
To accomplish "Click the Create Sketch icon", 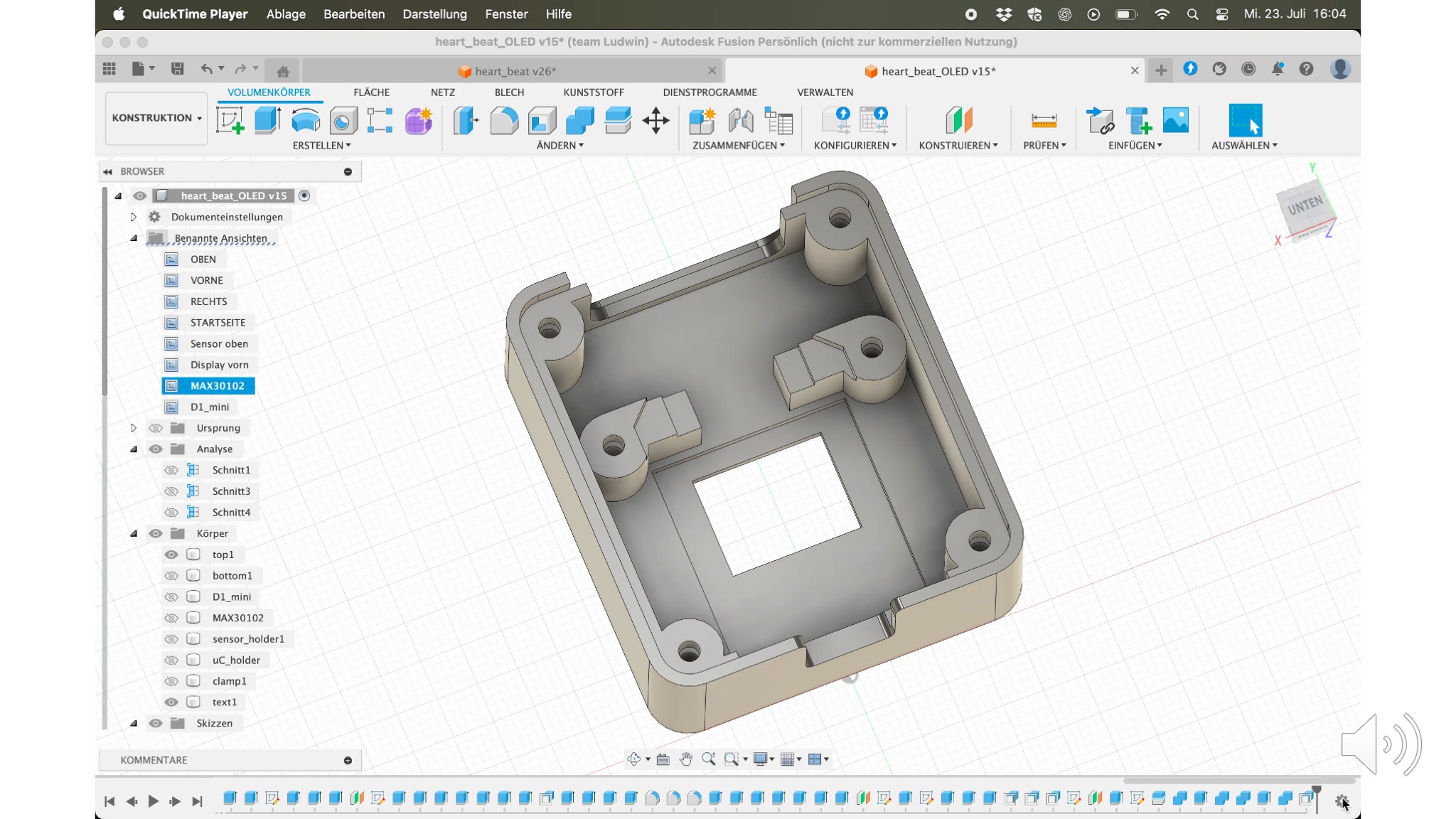I will (230, 120).
